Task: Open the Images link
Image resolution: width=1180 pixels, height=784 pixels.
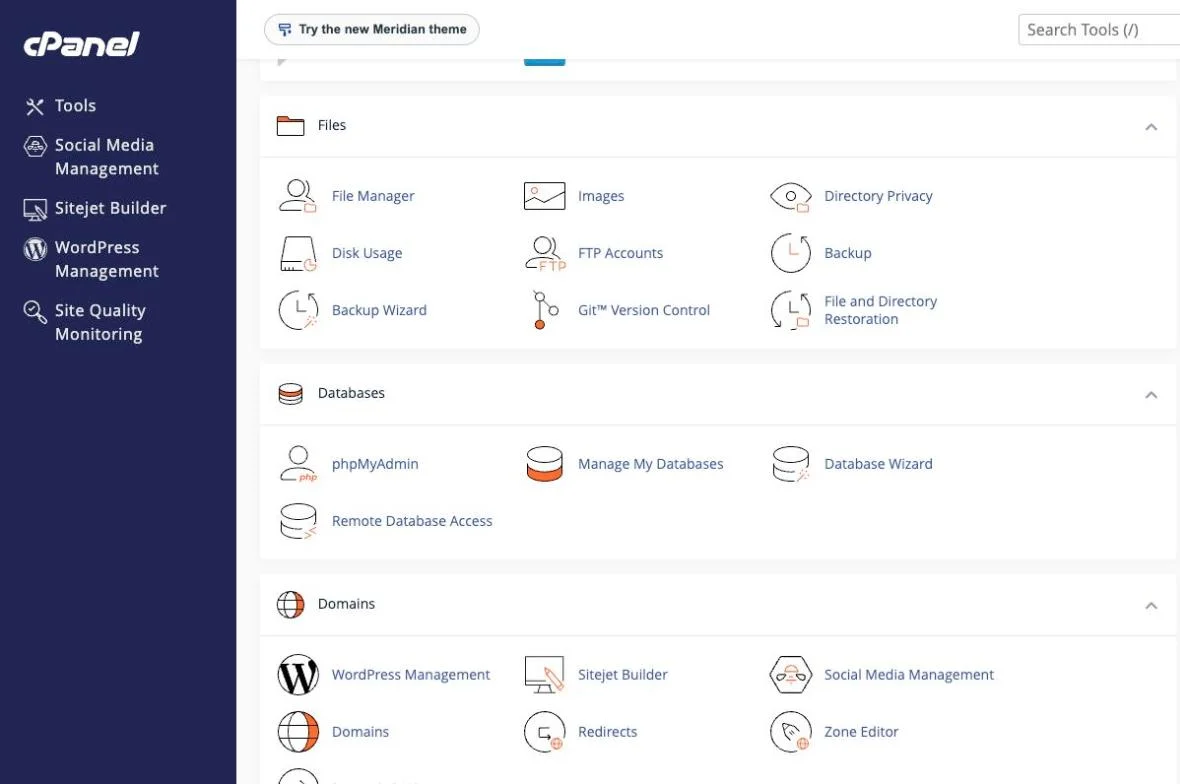Action: 601,196
